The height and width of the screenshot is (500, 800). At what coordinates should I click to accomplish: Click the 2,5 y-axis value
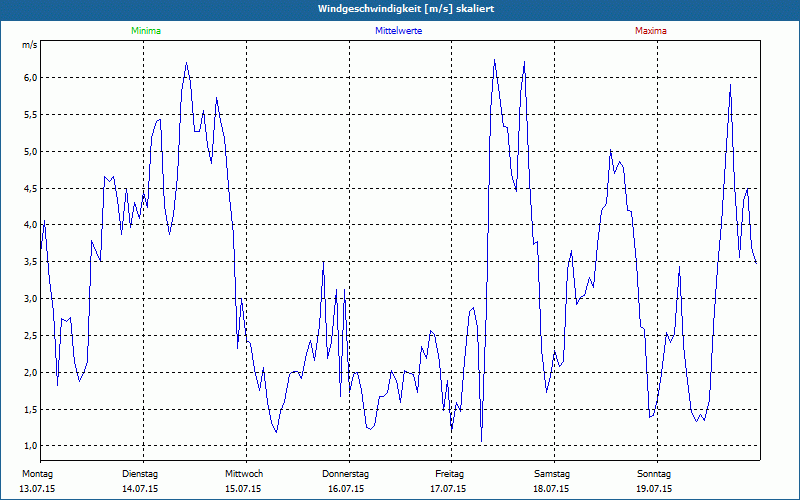[31, 336]
